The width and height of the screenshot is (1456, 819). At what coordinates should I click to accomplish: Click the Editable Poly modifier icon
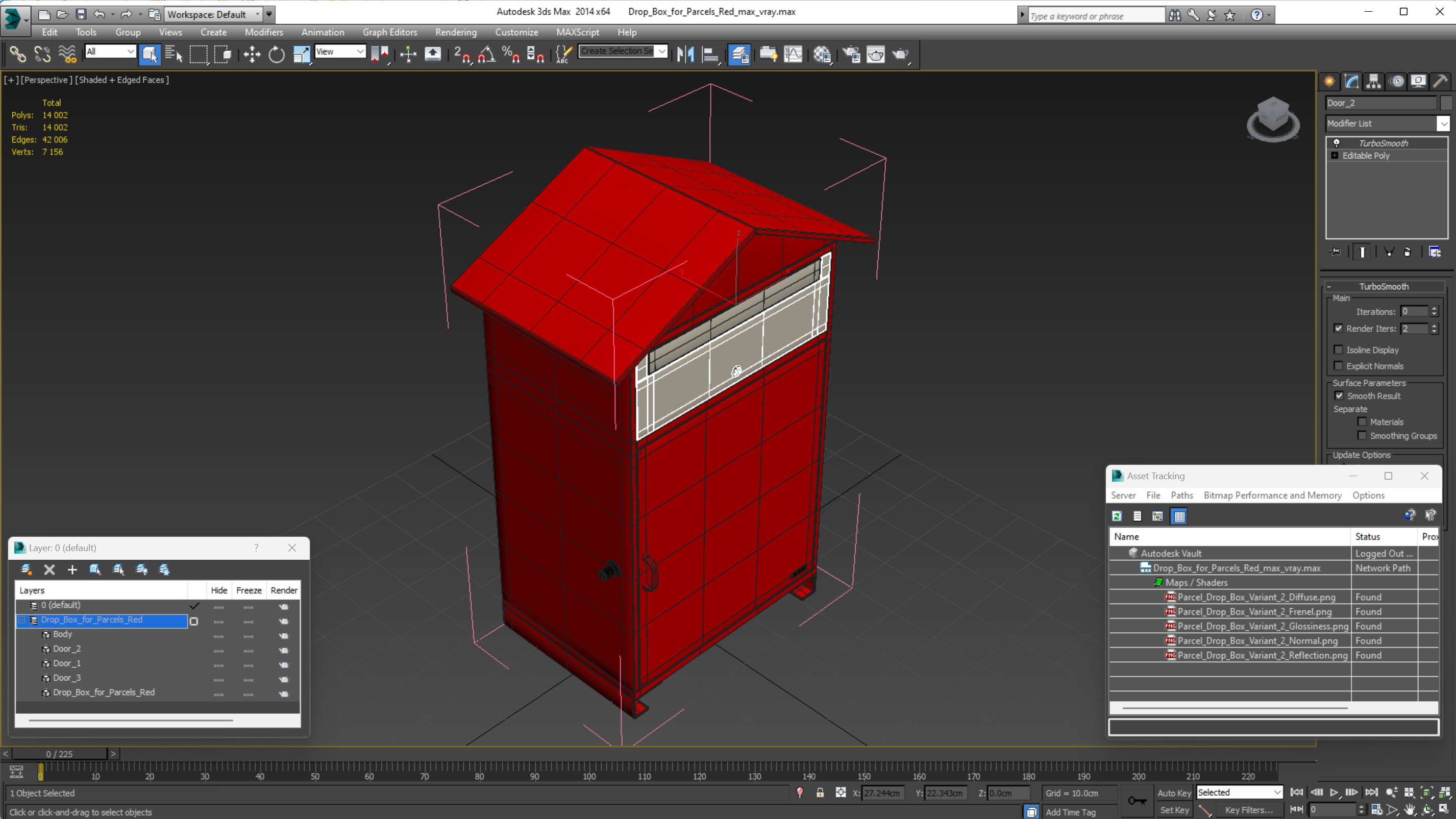[x=1335, y=156]
